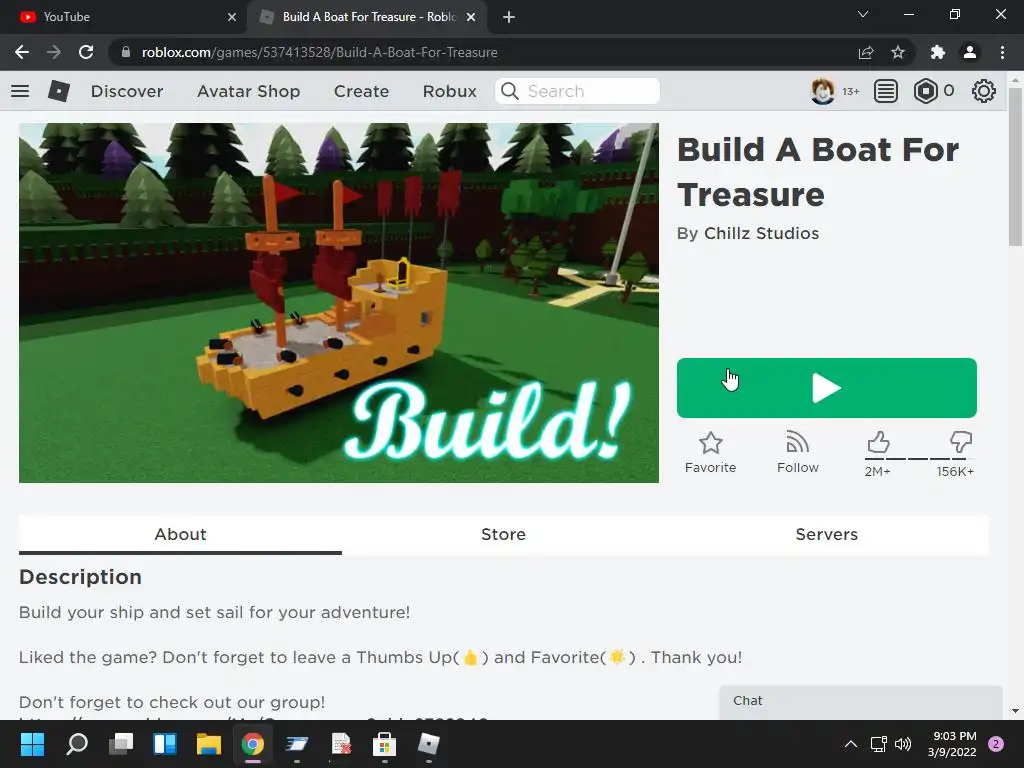Open clock and date 9:03 PM
The width and height of the screenshot is (1024, 768).
(x=952, y=744)
